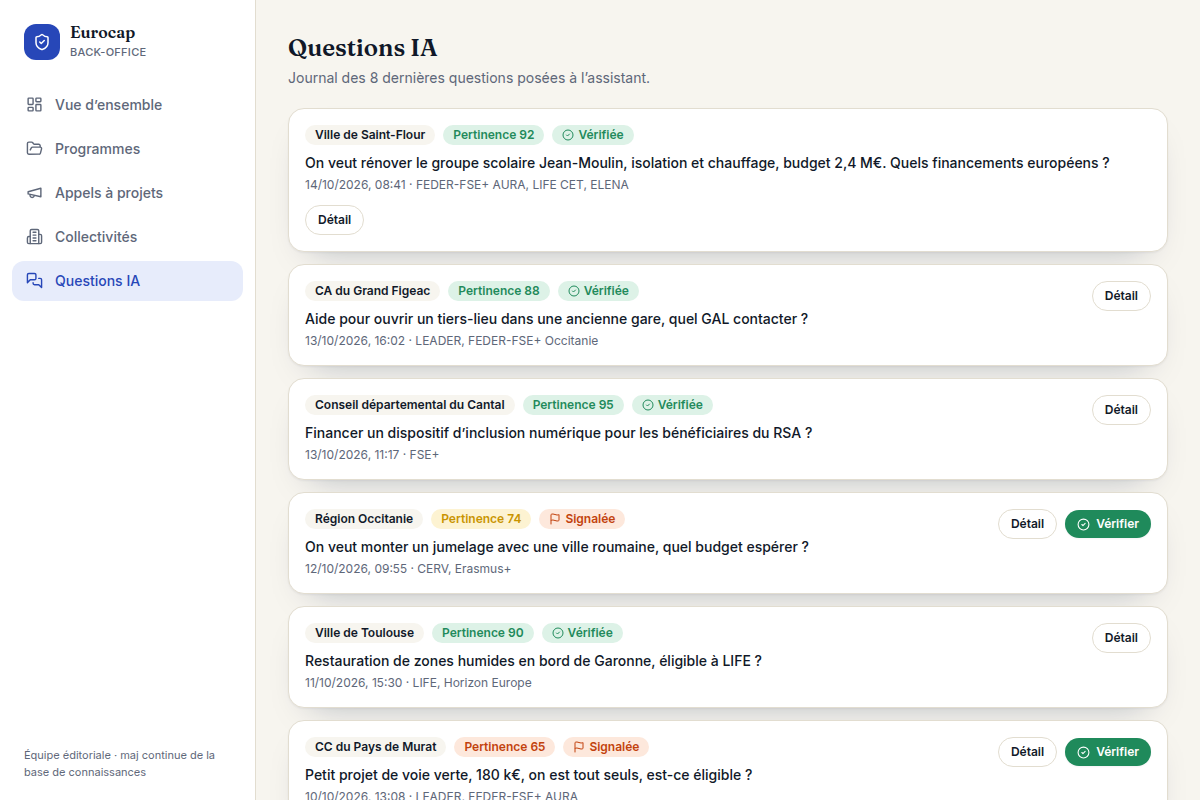The width and height of the screenshot is (1200, 800).
Task: Open the Collectivités section
Action: click(x=127, y=237)
